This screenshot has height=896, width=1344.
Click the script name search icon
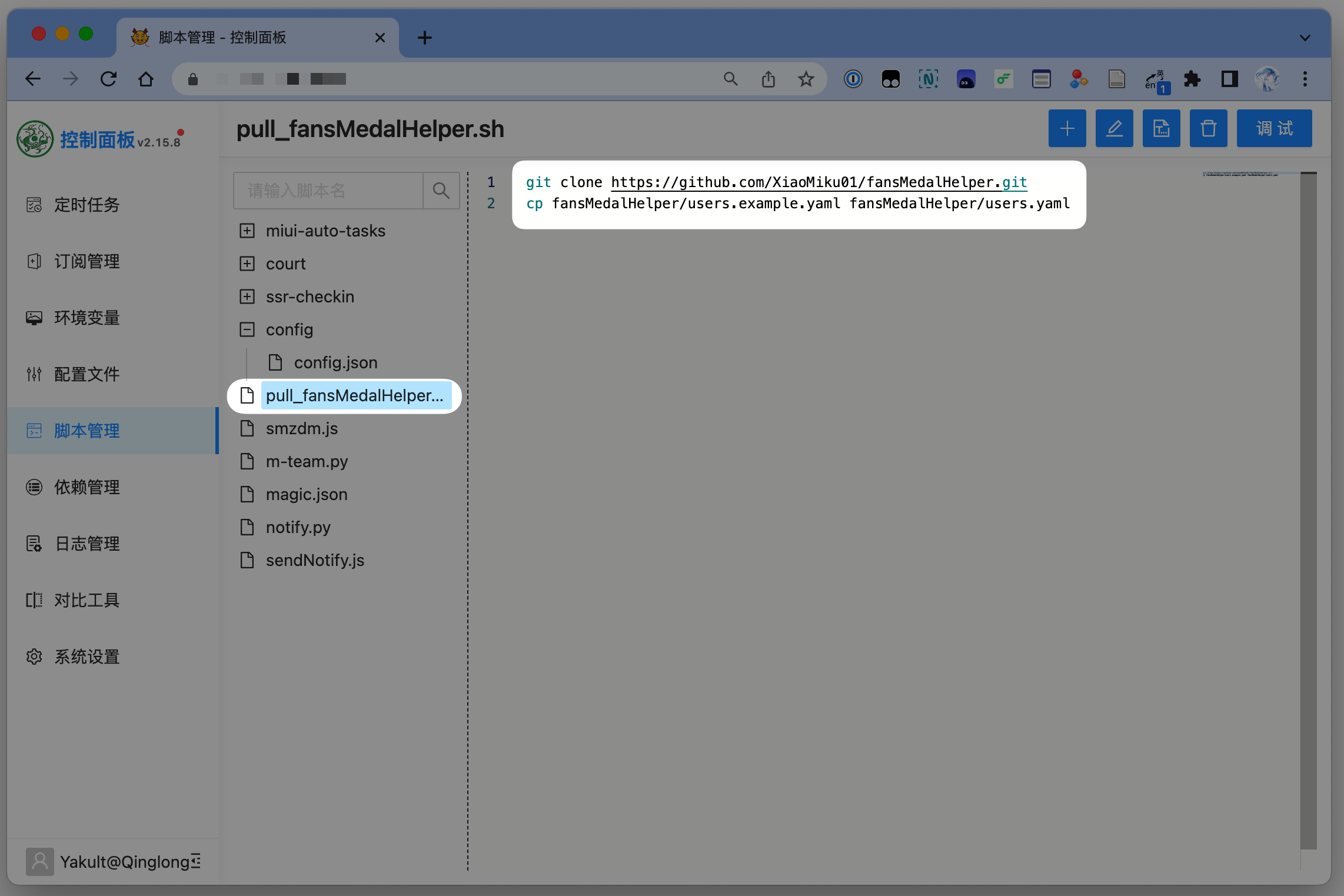tap(441, 191)
